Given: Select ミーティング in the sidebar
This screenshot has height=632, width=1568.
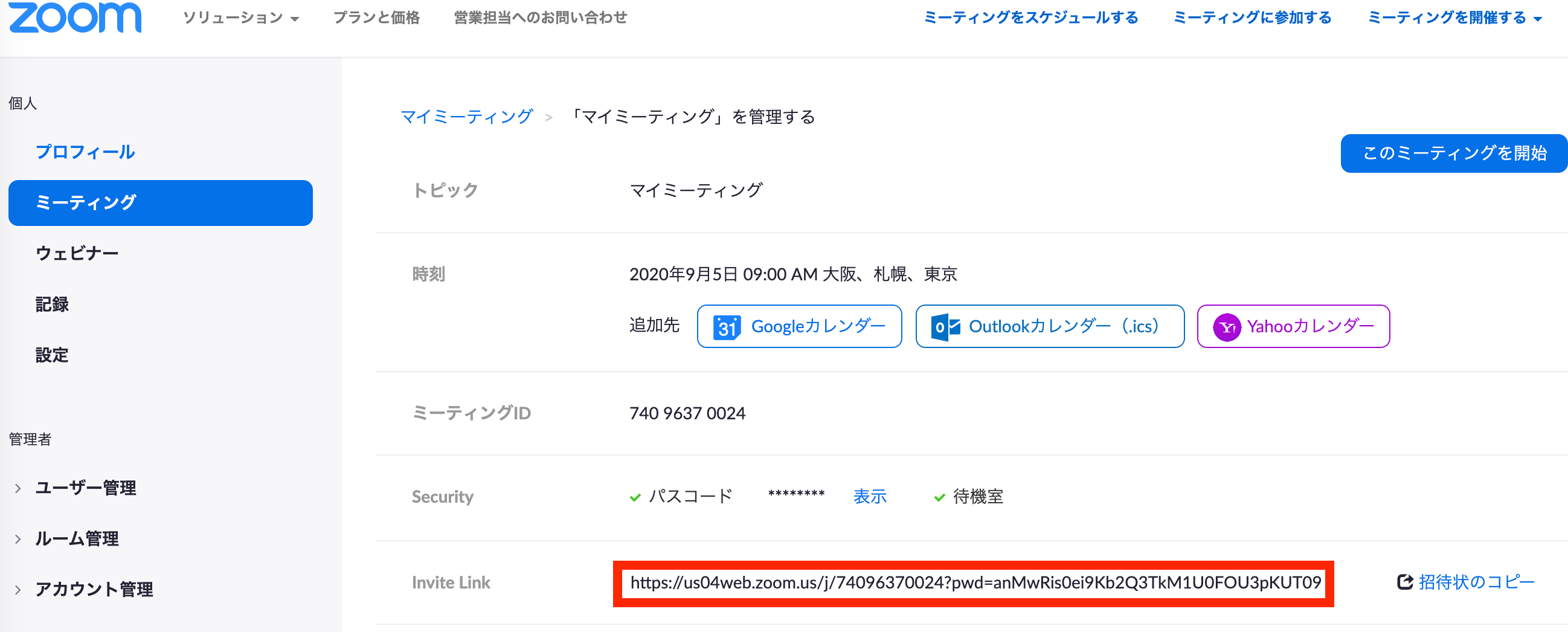Looking at the screenshot, I should [x=161, y=203].
